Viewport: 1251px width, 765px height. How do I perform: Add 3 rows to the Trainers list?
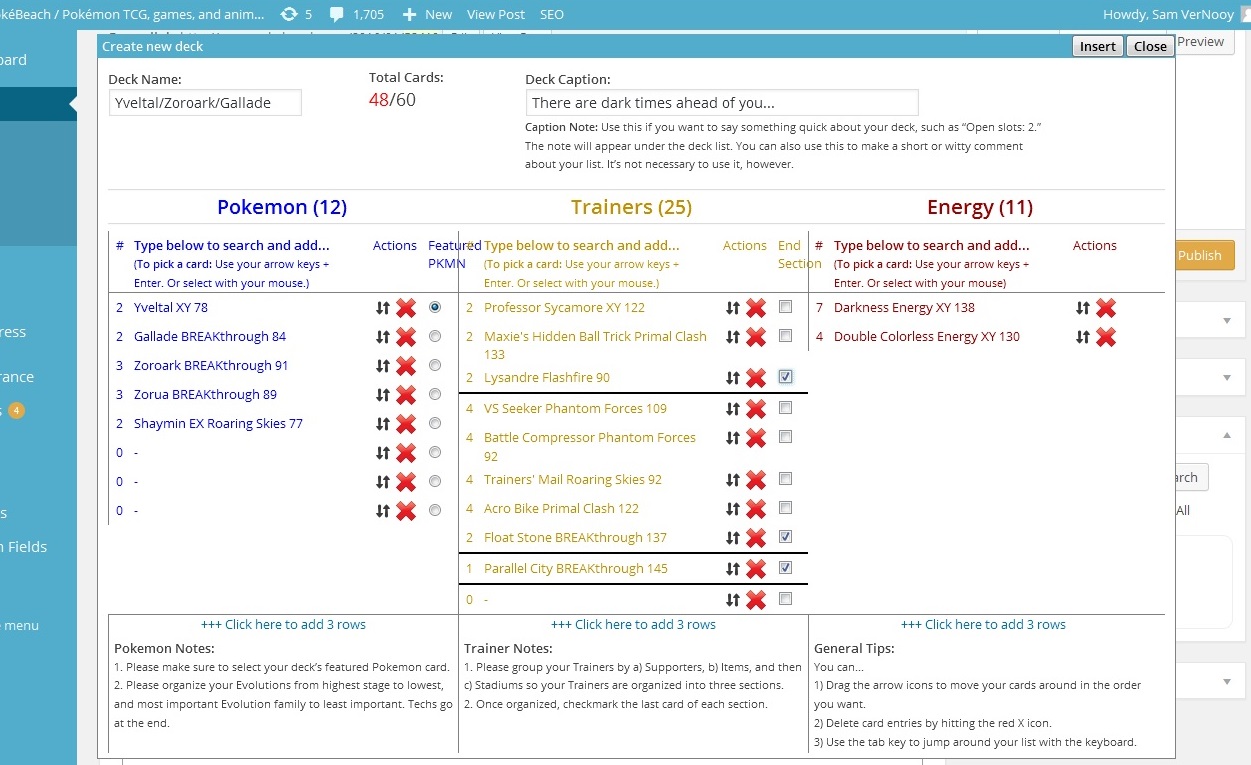tap(633, 625)
